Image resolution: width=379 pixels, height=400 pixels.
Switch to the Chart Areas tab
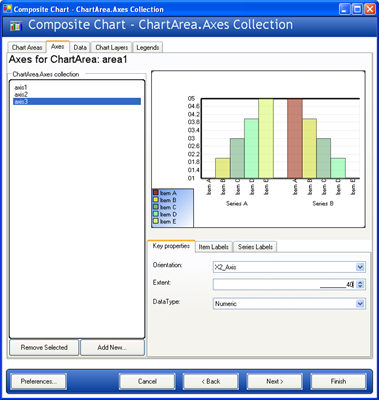pos(27,47)
